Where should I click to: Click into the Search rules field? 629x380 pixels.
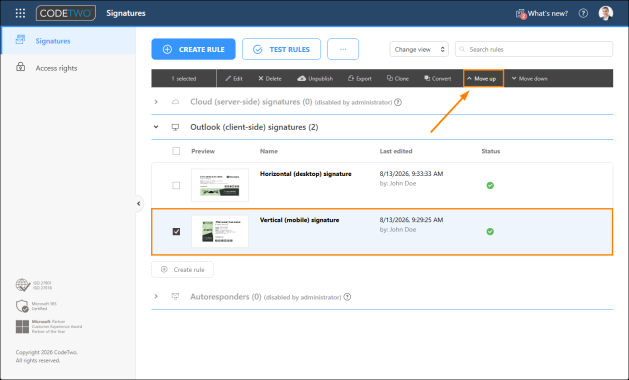tap(534, 49)
